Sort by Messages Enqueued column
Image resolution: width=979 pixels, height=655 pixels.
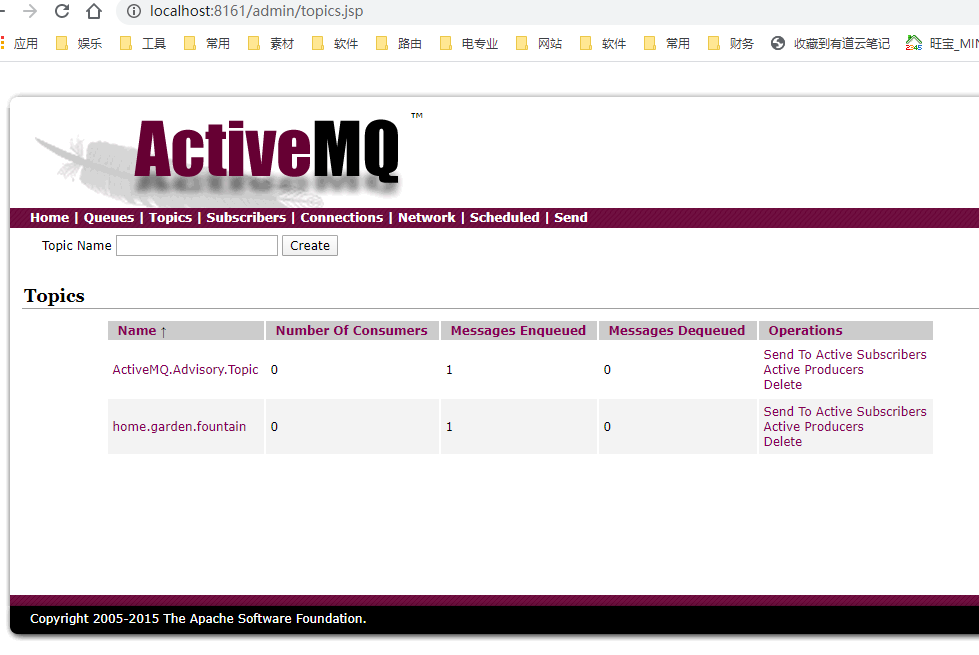pos(518,331)
